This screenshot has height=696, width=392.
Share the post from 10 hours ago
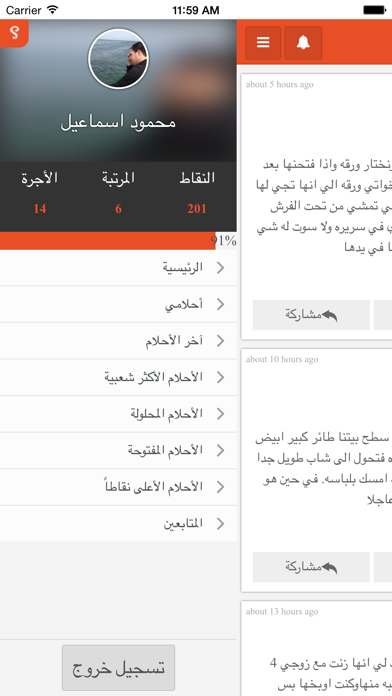click(x=311, y=567)
